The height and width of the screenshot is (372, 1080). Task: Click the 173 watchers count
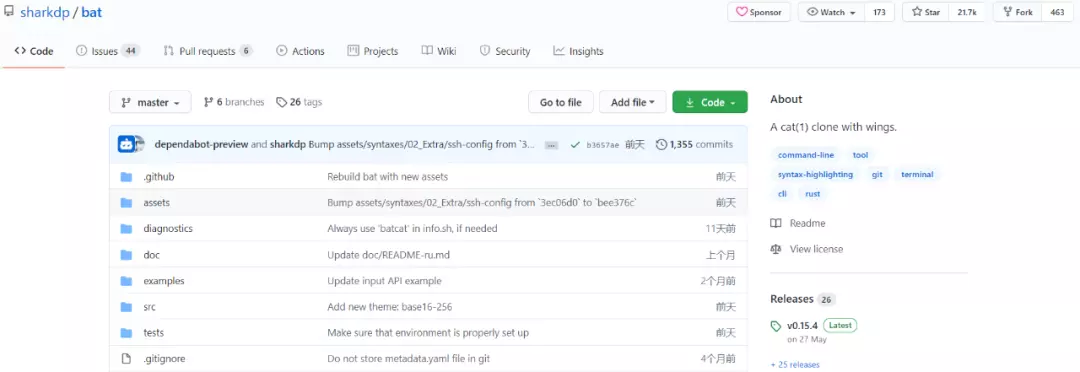[x=879, y=12]
